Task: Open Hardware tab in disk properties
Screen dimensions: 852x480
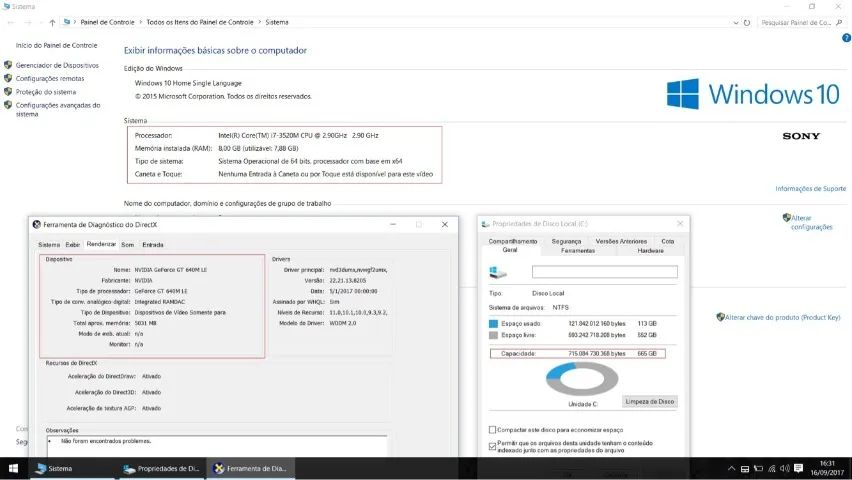Action: point(650,251)
